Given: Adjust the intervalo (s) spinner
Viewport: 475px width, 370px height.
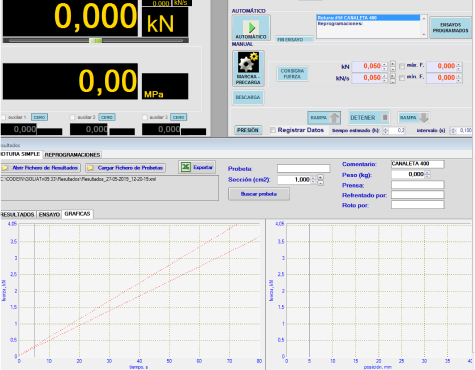Looking at the screenshot, I should 453,130.
